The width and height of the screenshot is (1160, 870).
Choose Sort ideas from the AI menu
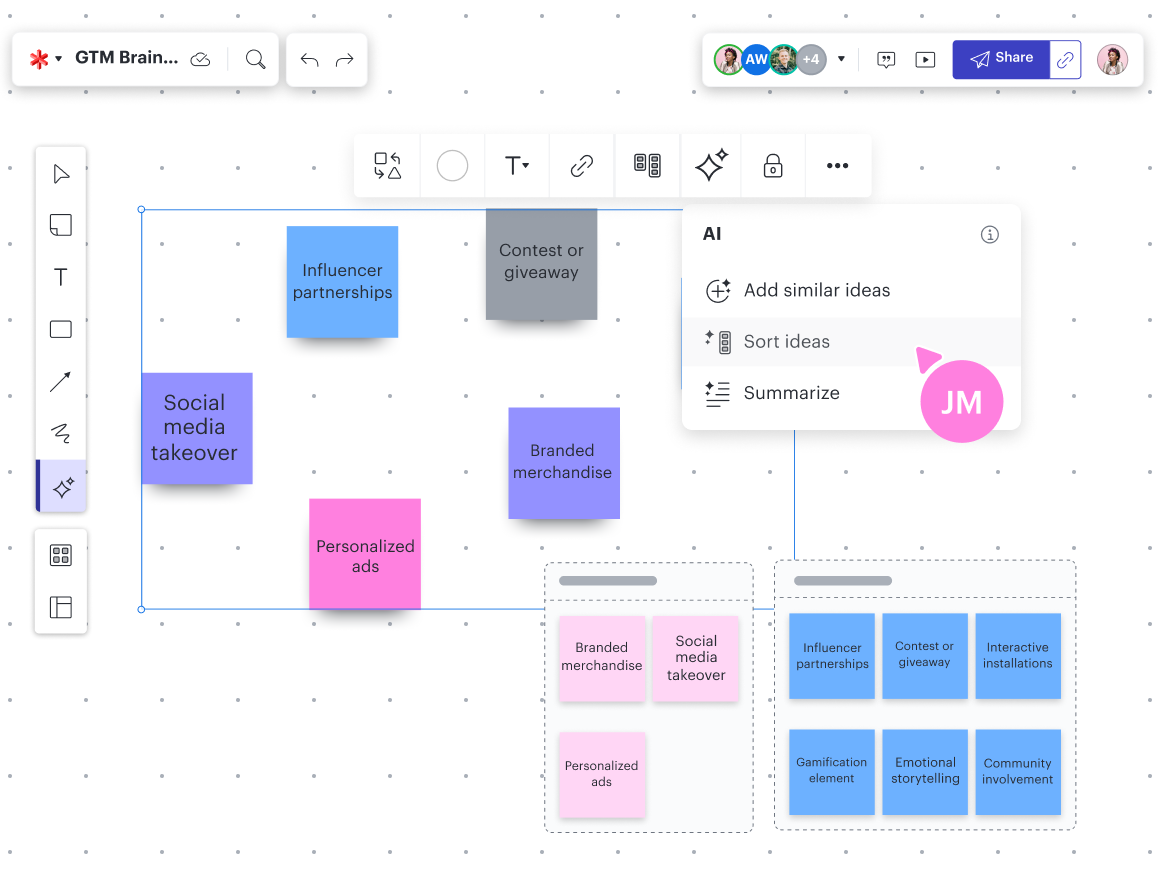[x=786, y=341]
